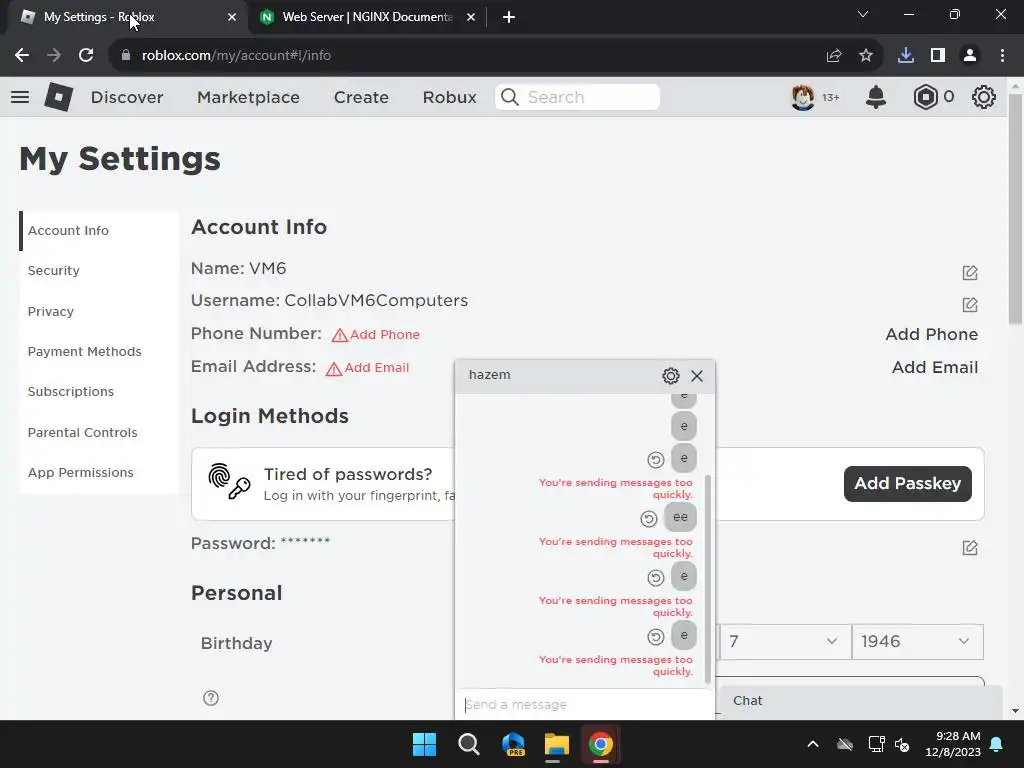This screenshot has height=768, width=1024.
Task: Reload the current page
Action: pyautogui.click(x=86, y=56)
